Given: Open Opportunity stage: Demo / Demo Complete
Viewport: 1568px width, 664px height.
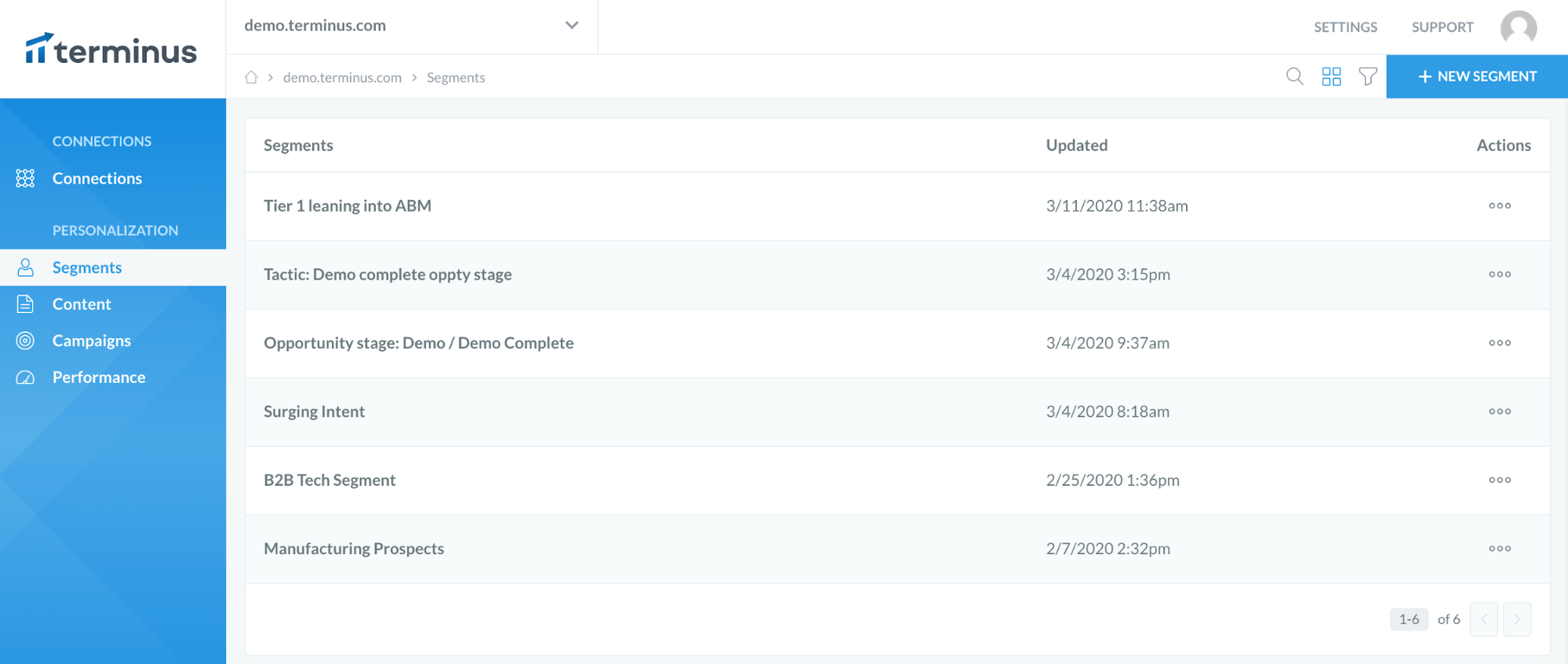Looking at the screenshot, I should pos(419,343).
